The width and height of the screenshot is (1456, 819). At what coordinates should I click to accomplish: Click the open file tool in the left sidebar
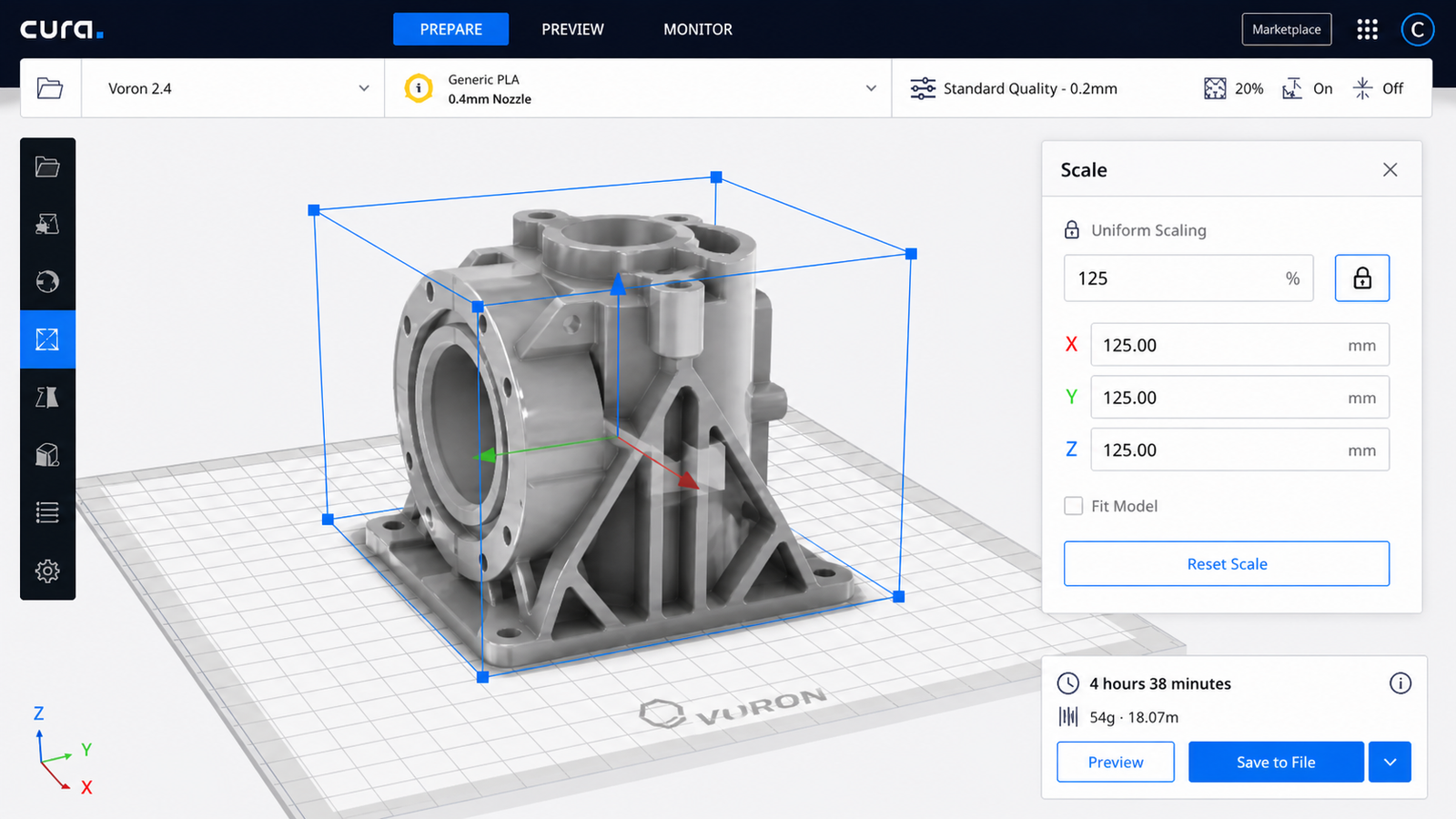[47, 167]
